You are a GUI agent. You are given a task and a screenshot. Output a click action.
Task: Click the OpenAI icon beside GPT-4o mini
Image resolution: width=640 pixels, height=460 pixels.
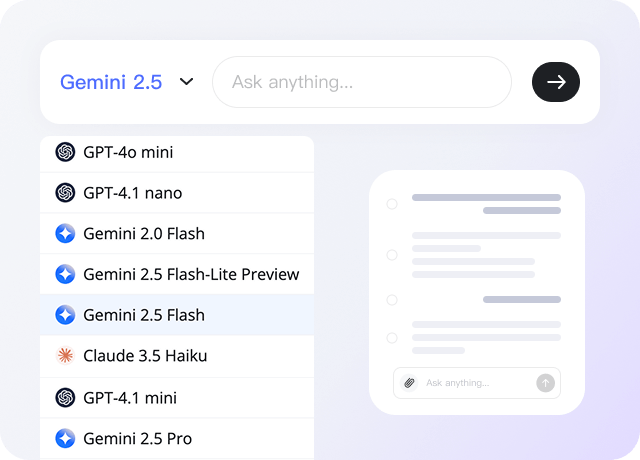point(66,152)
